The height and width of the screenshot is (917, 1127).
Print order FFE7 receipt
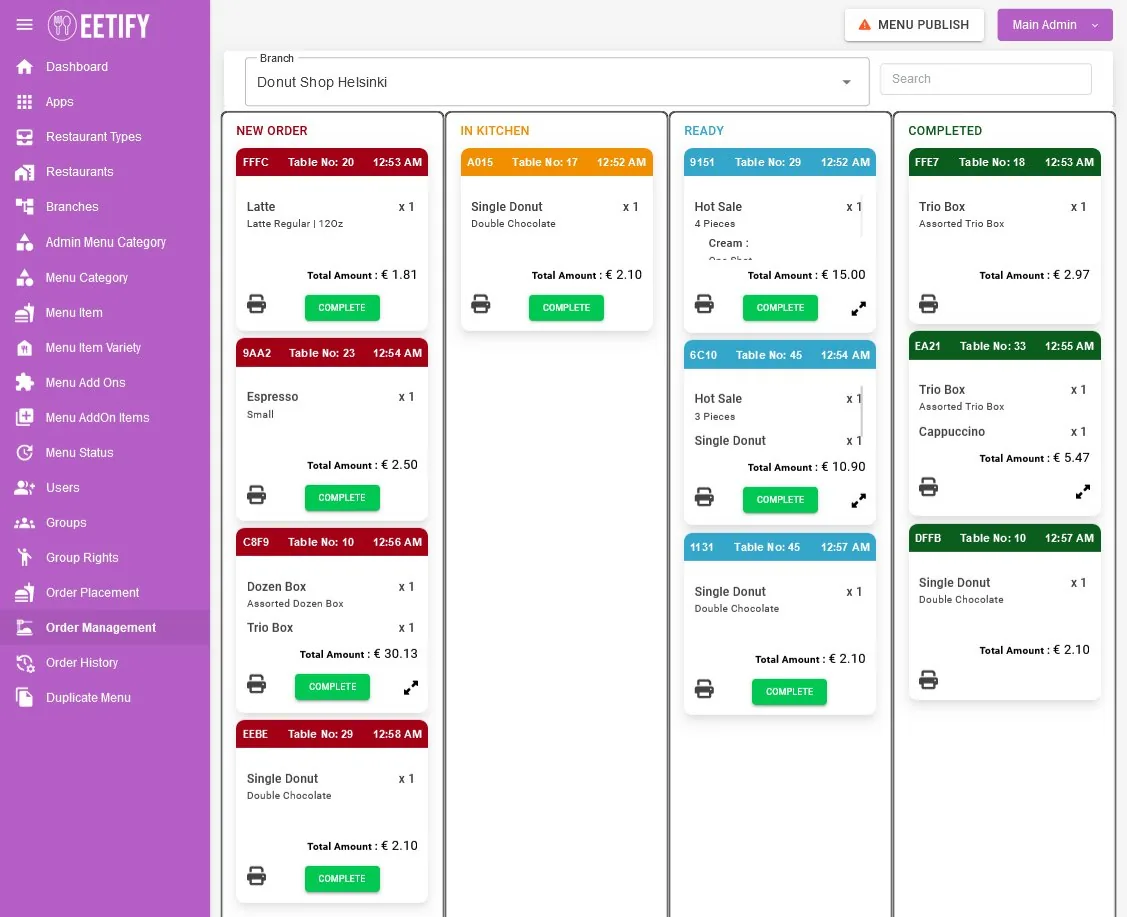point(929,304)
